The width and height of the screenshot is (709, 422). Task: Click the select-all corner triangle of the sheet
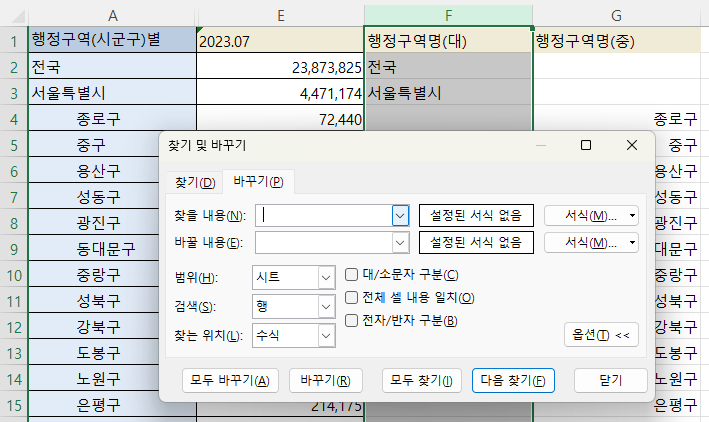pyautogui.click(x=18, y=17)
